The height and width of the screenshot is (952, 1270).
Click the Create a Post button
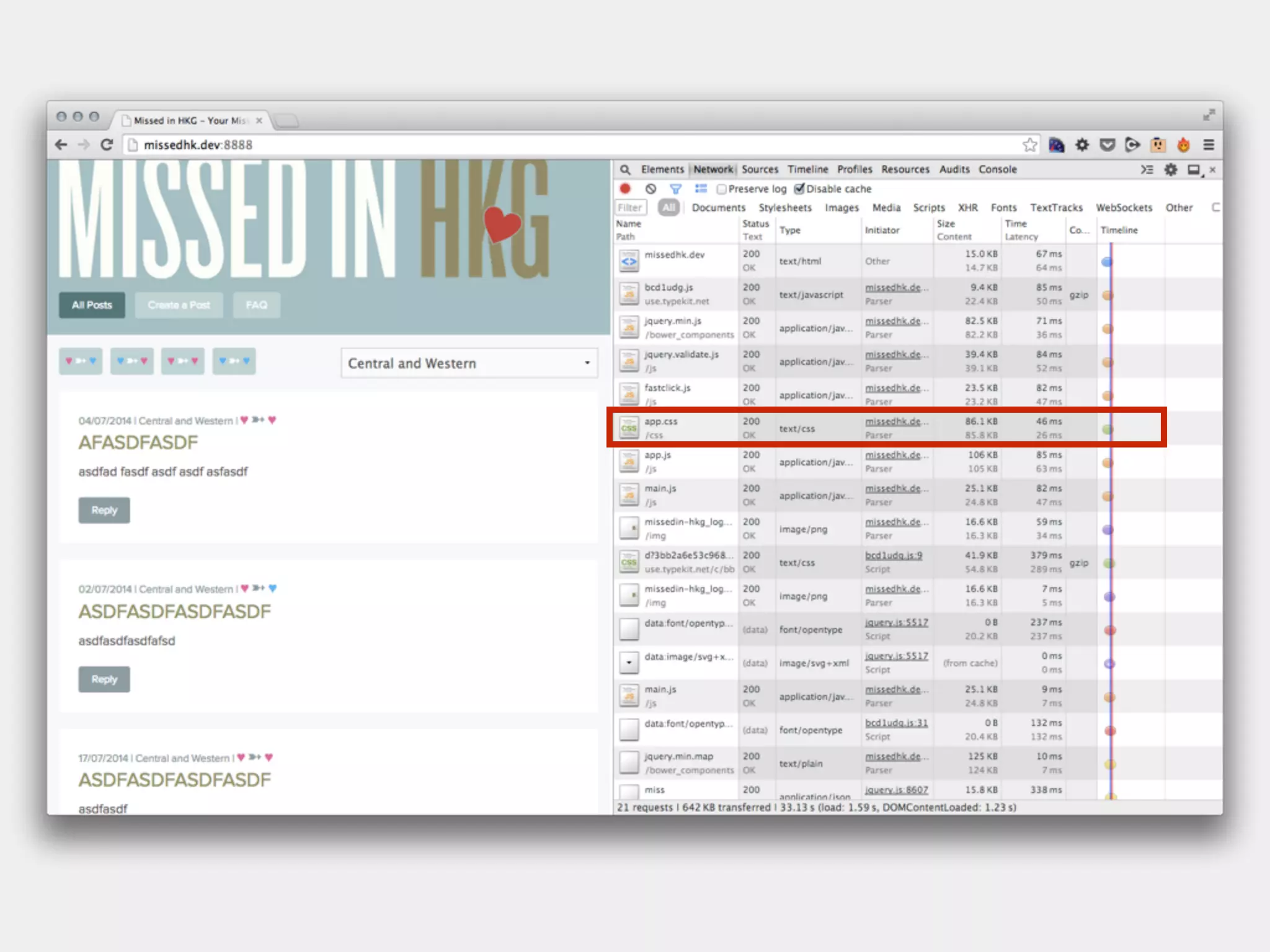pyautogui.click(x=179, y=305)
